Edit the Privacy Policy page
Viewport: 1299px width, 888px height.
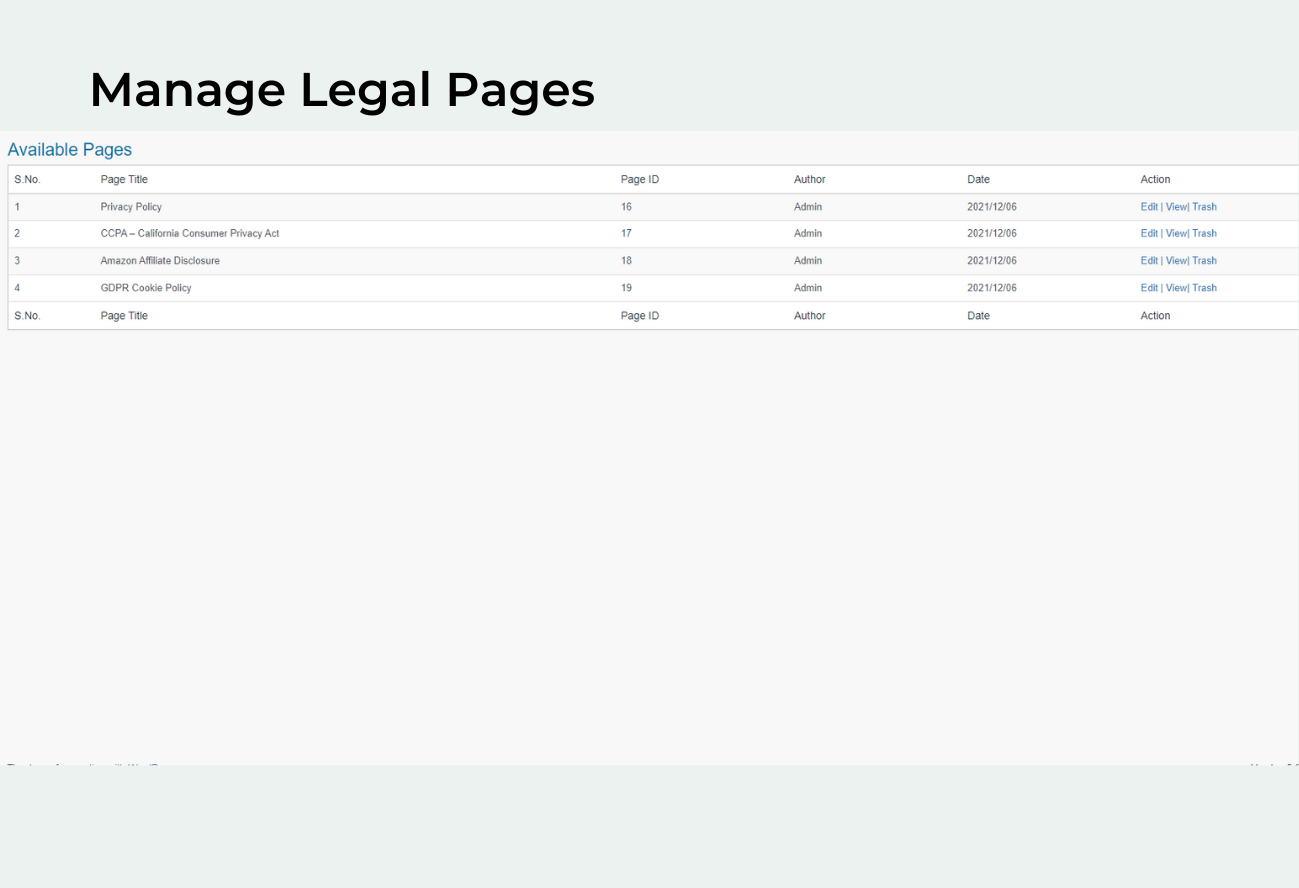(x=1149, y=207)
